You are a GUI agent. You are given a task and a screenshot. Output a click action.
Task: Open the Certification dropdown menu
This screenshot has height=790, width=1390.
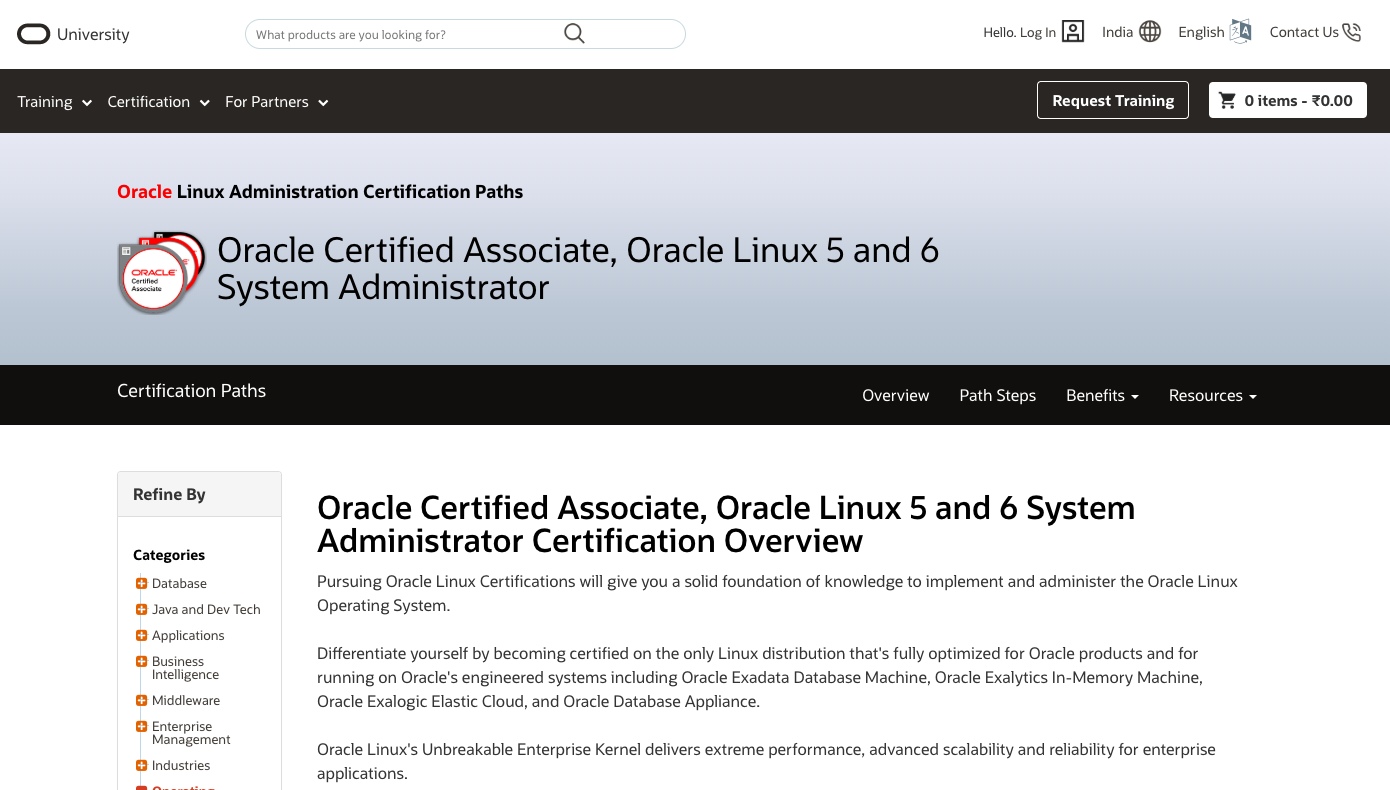159,102
